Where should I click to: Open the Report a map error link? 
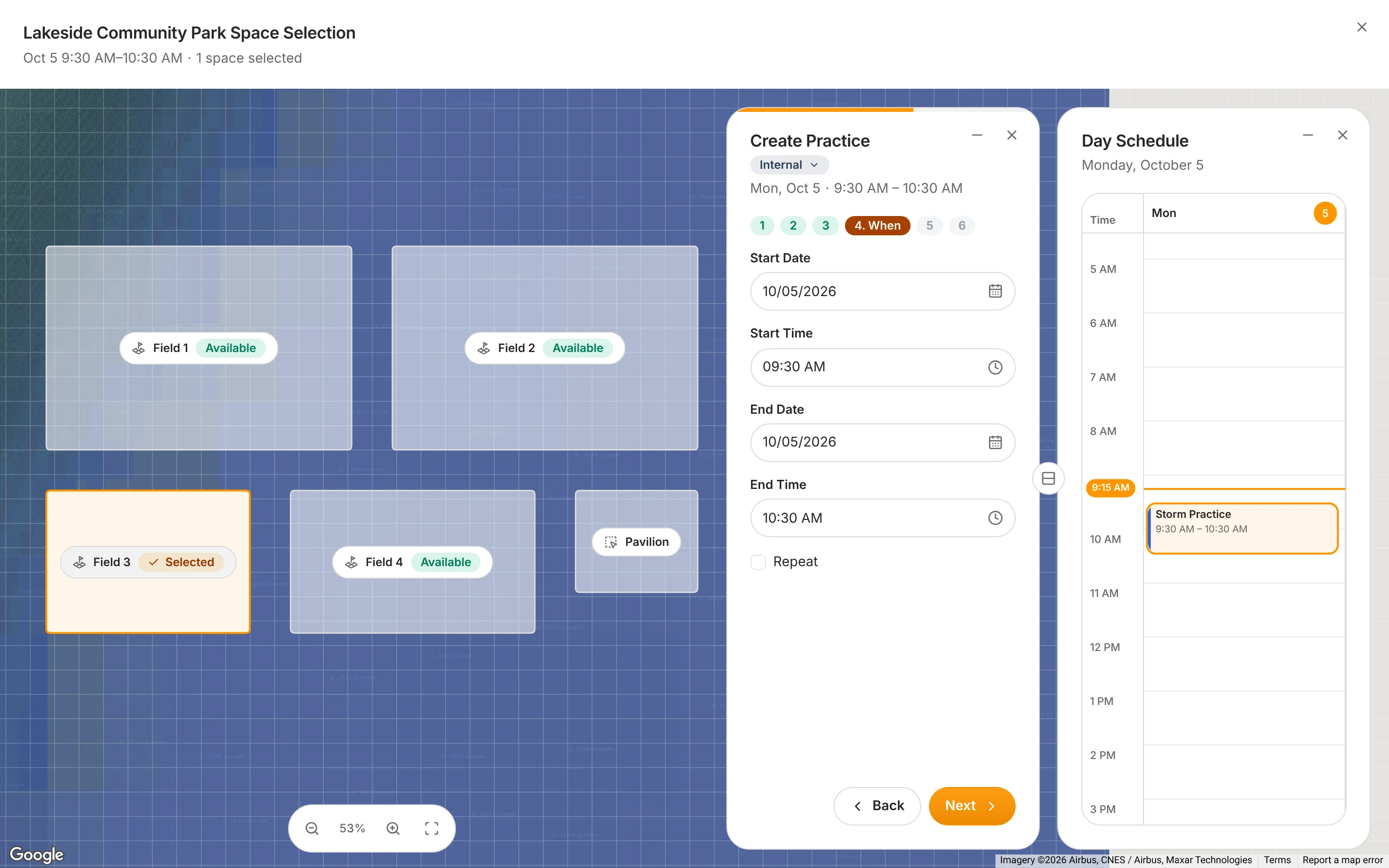1343,860
